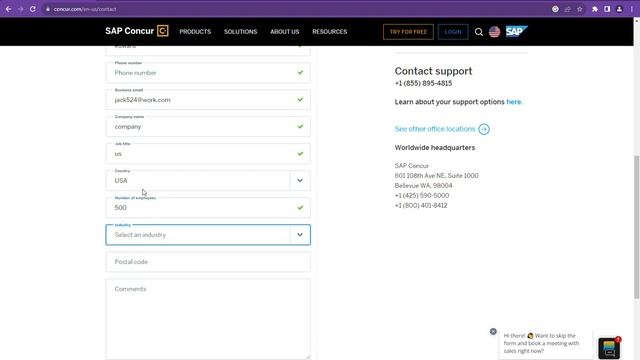
Task: Click the page vertical scrollbar
Action: coord(636,227)
